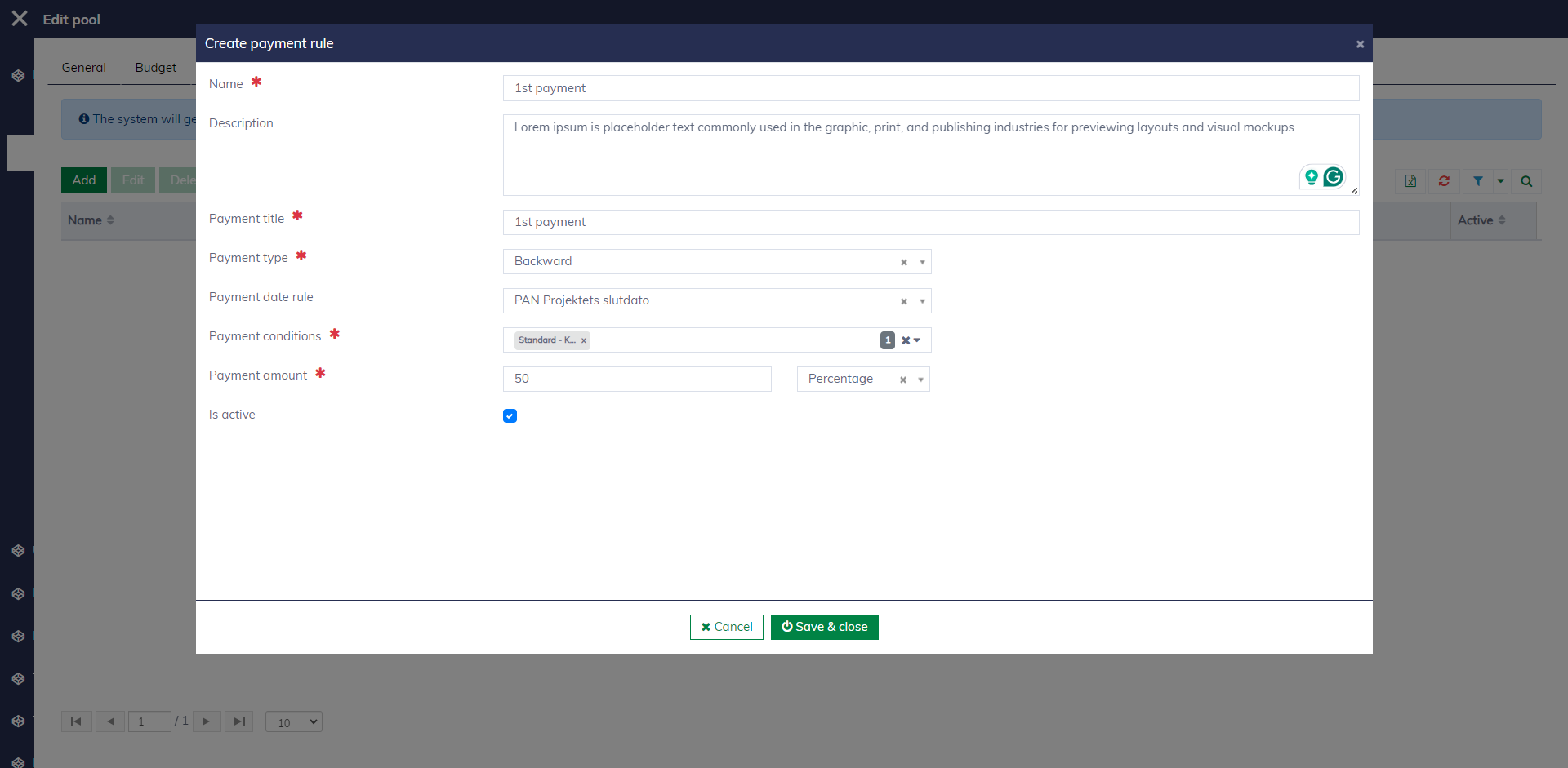Clear the Percentage unit selection
The height and width of the screenshot is (768, 1568).
click(x=903, y=380)
